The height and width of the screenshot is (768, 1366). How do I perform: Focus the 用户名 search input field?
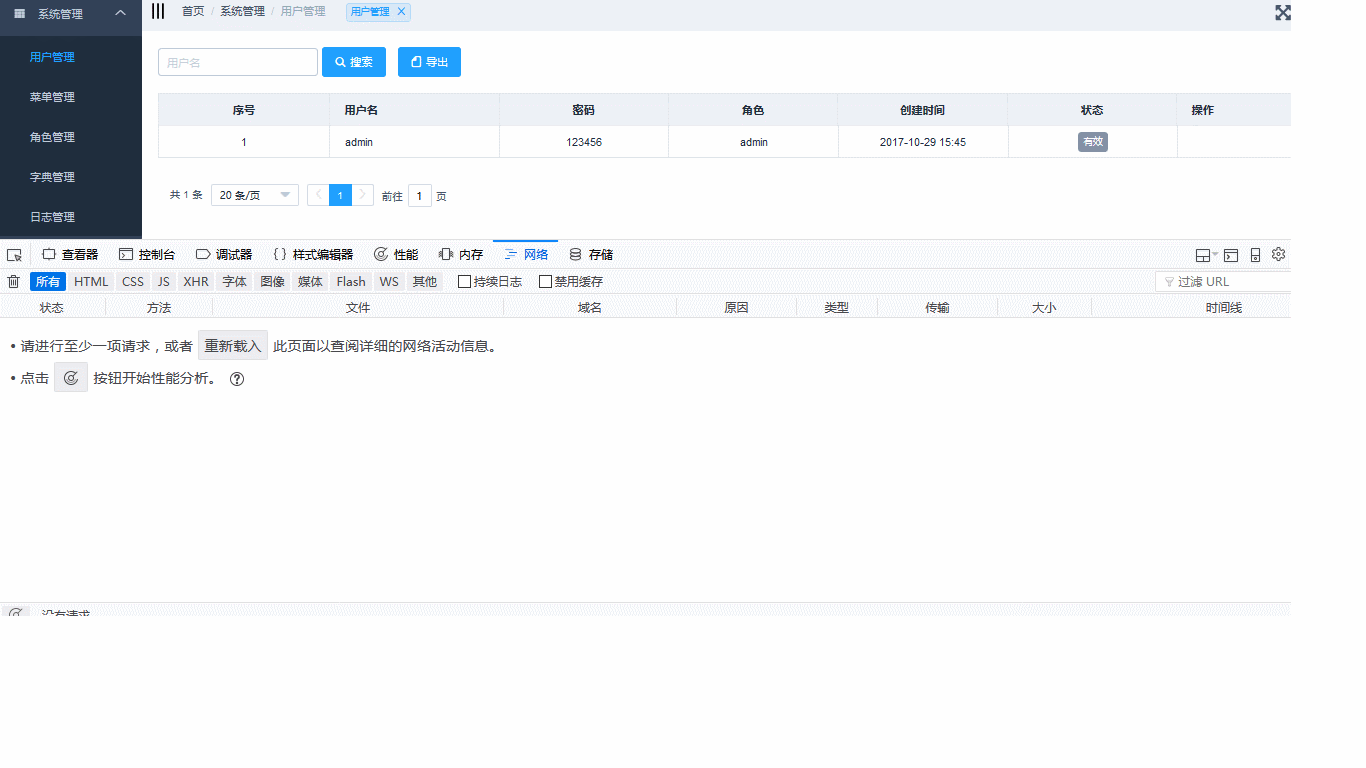tap(238, 62)
